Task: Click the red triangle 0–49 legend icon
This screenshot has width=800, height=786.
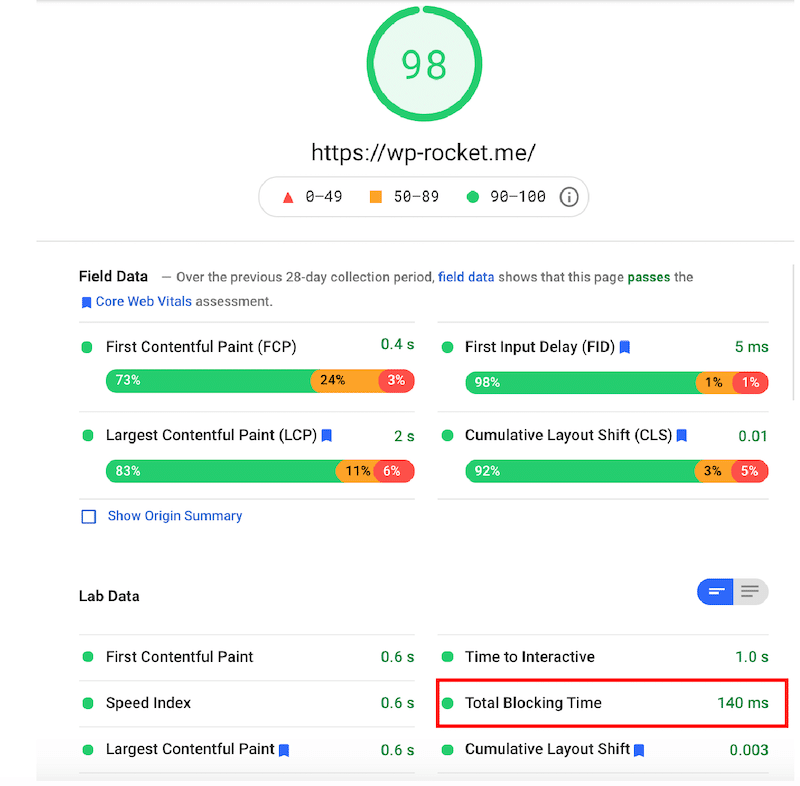Action: coord(288,197)
